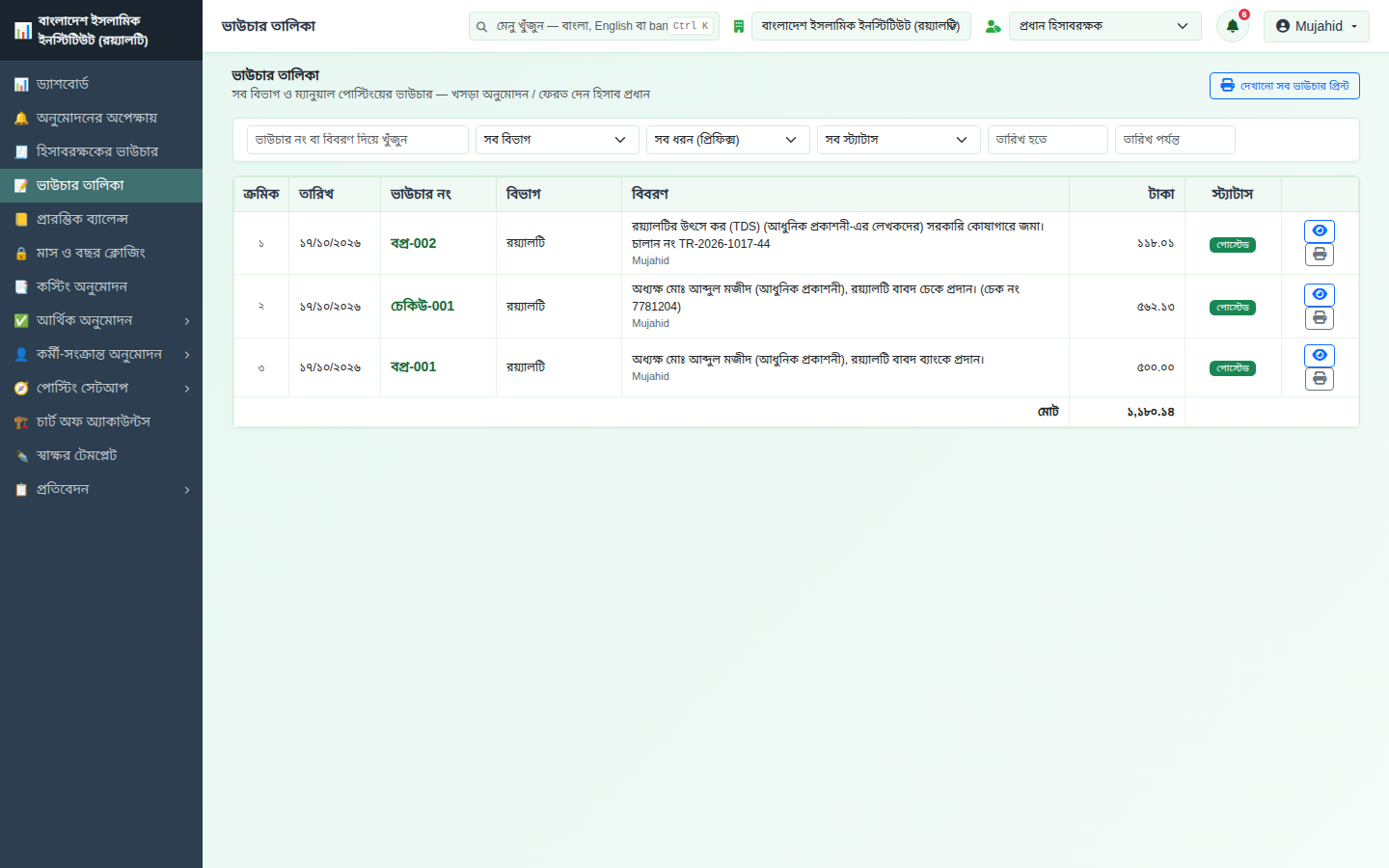Open the সব ধরন (প্রিফিক্স) dropdown
Screen dimensions: 1389x868
tap(727, 140)
